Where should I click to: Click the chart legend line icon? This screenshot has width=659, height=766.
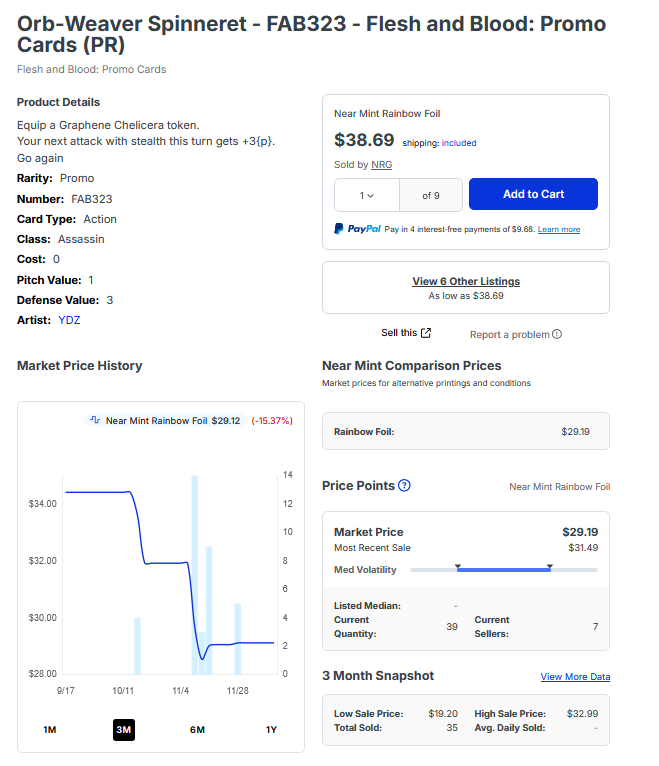point(95,420)
